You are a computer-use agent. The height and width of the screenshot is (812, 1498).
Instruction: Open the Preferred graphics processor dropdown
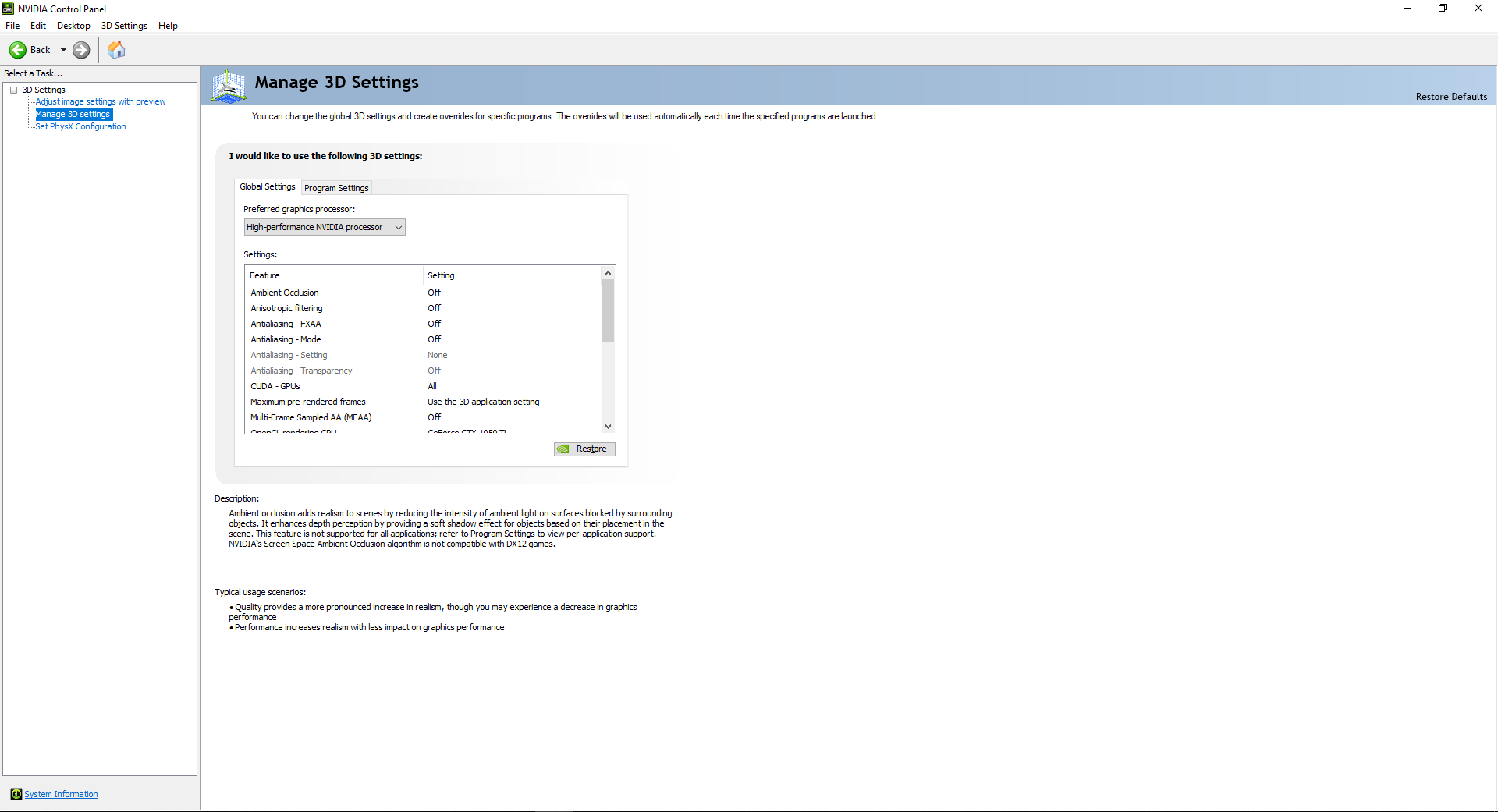tap(325, 227)
